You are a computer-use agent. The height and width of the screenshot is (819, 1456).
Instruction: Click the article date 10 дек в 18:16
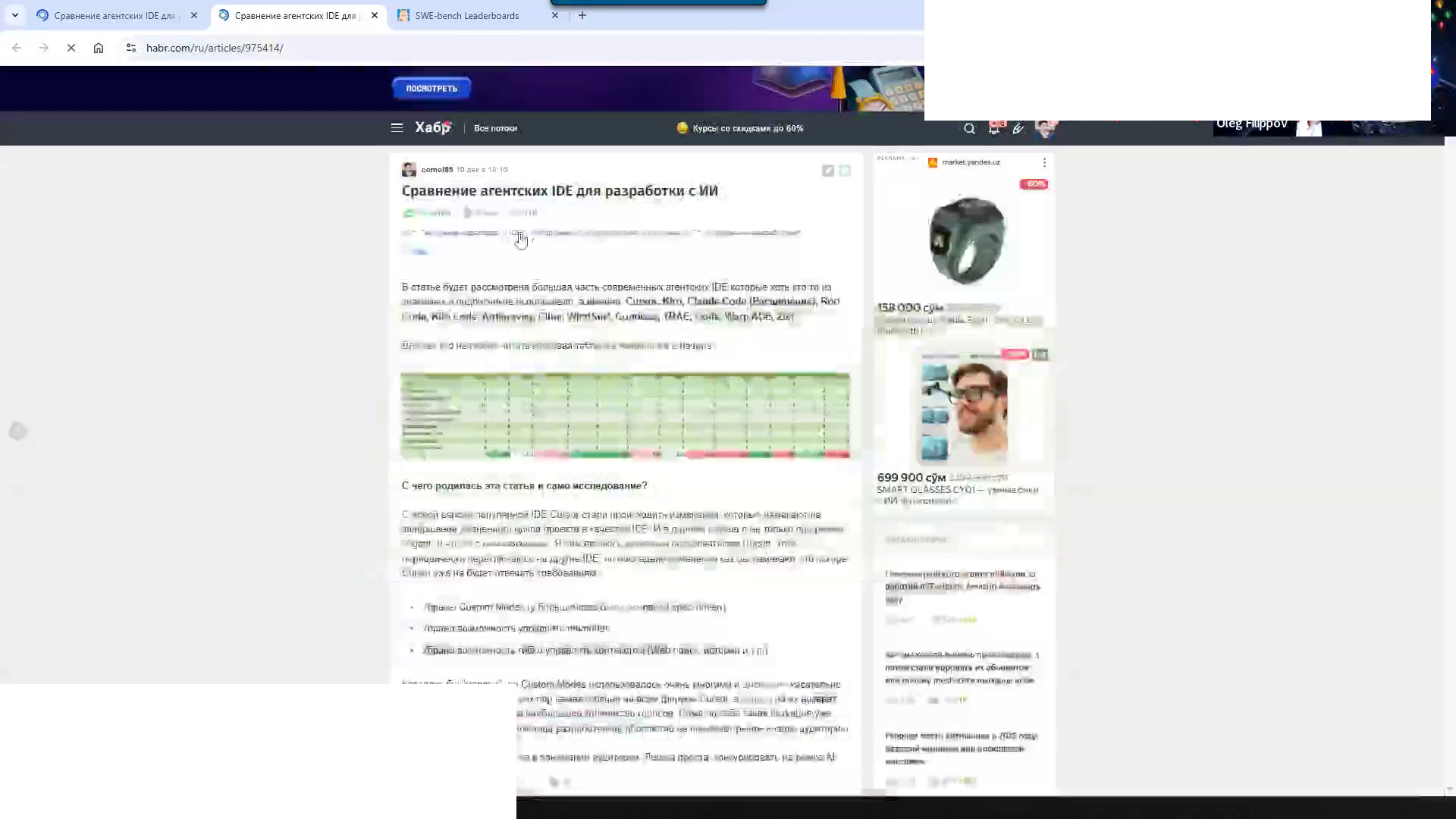pyautogui.click(x=482, y=170)
